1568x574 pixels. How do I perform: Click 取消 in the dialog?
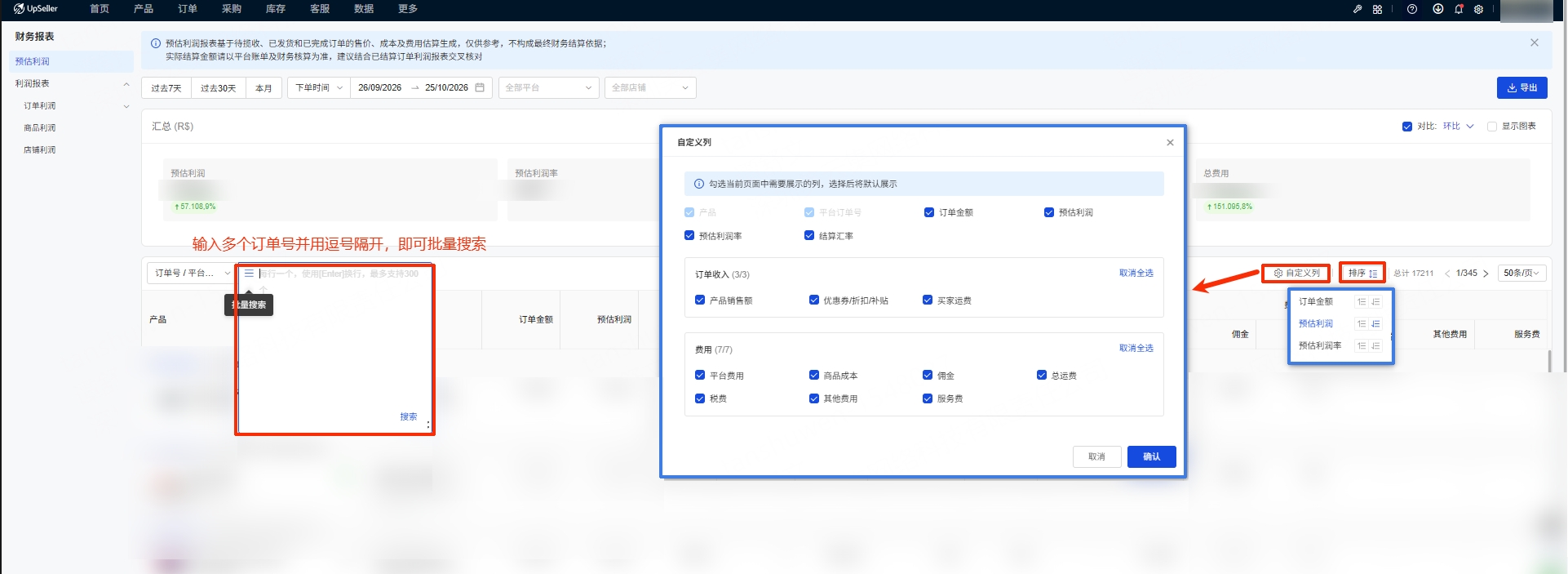click(x=1097, y=456)
